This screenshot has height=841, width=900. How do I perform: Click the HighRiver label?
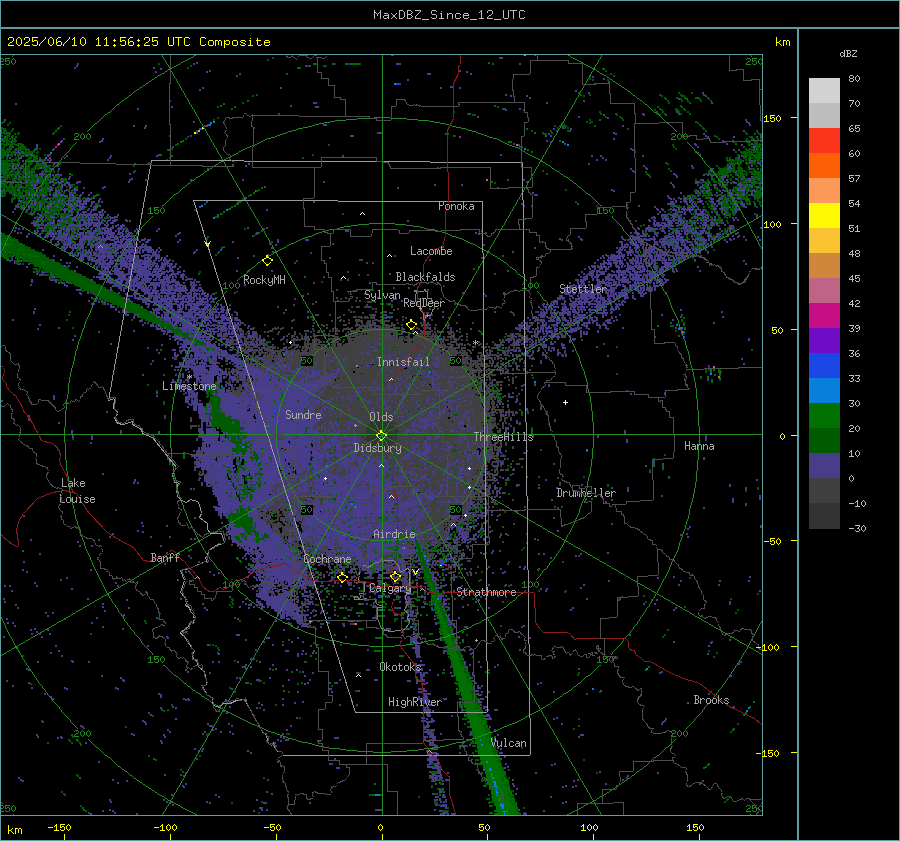pyautogui.click(x=415, y=702)
